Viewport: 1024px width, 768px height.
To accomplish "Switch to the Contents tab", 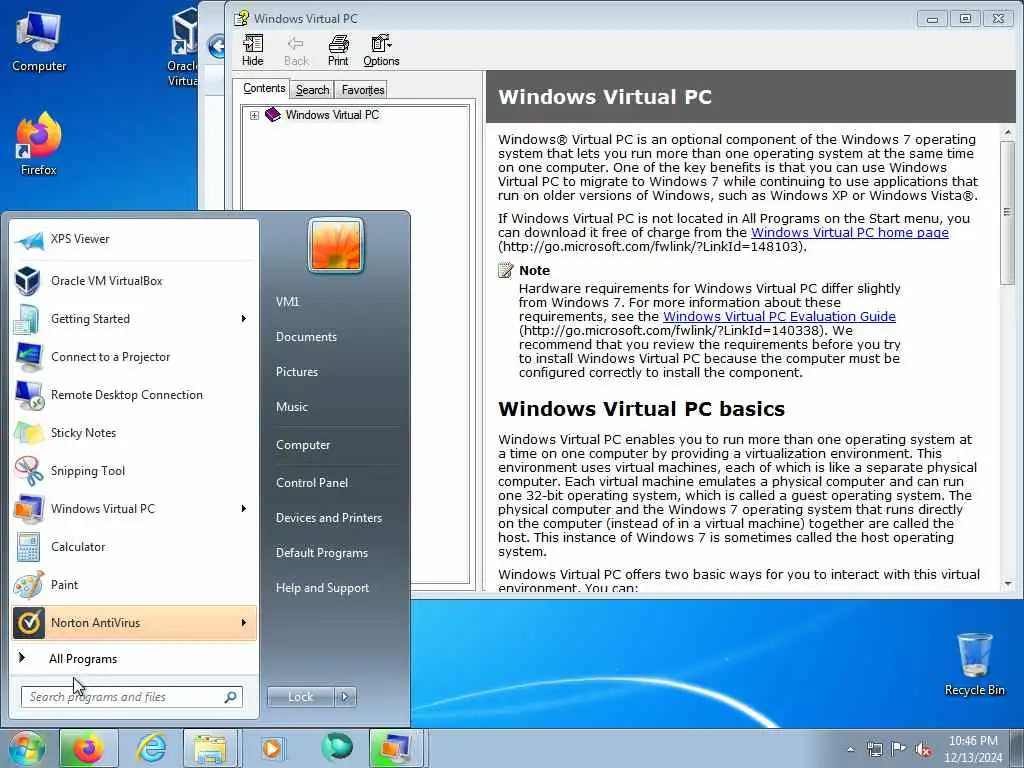I will 264,88.
